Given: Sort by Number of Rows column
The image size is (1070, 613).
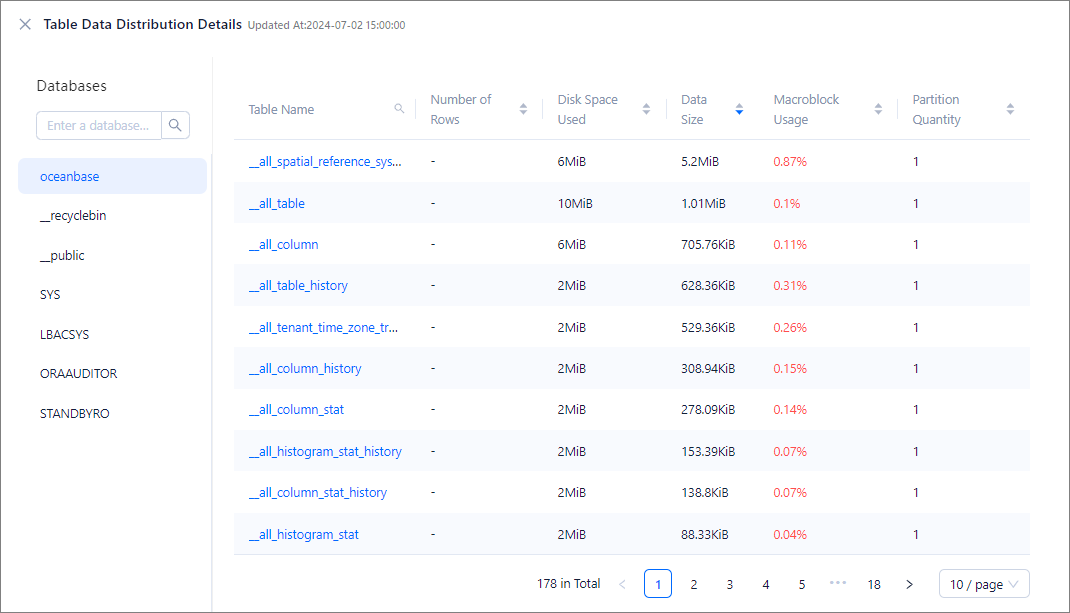Looking at the screenshot, I should 523,109.
